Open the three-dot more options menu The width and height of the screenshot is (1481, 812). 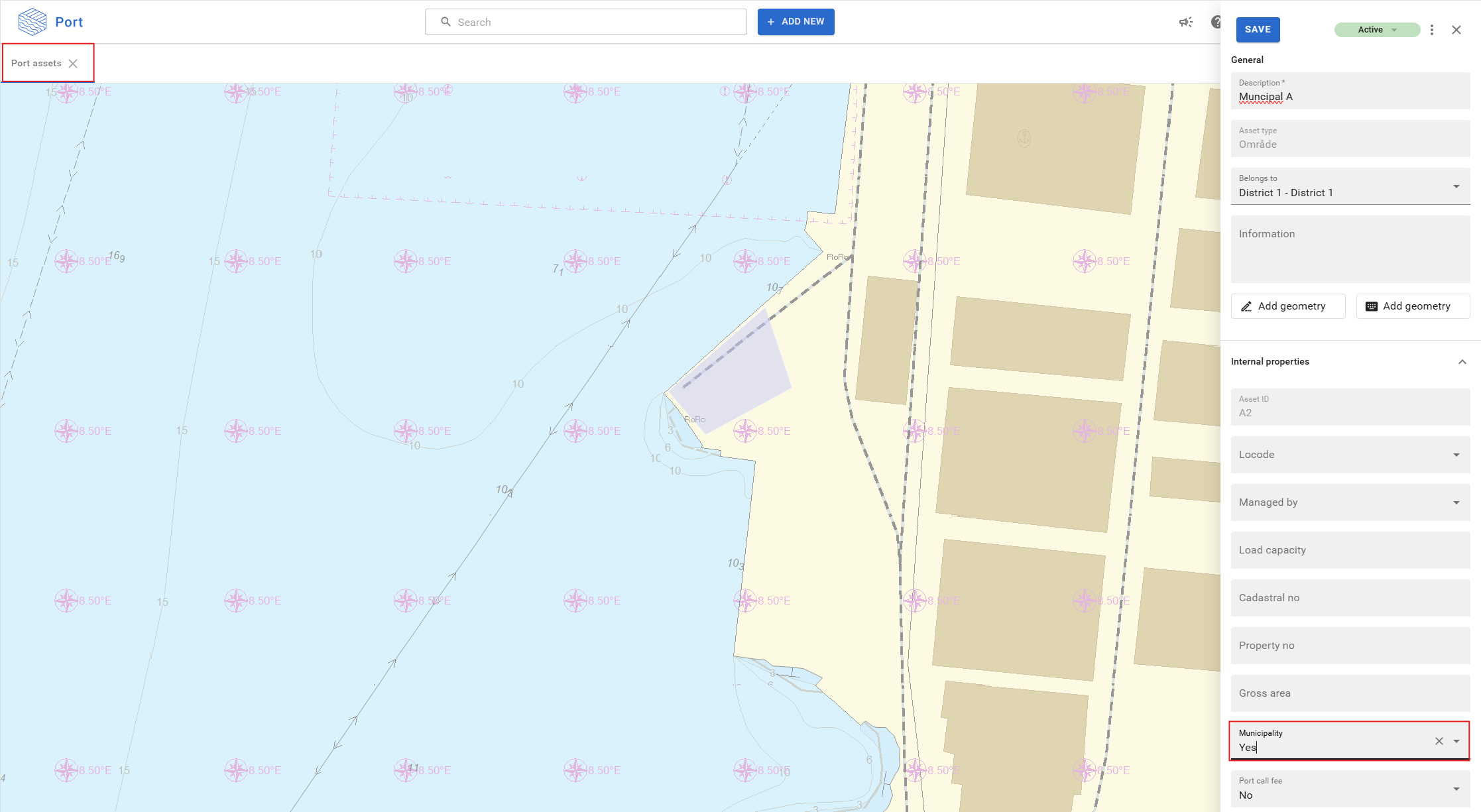click(x=1432, y=30)
